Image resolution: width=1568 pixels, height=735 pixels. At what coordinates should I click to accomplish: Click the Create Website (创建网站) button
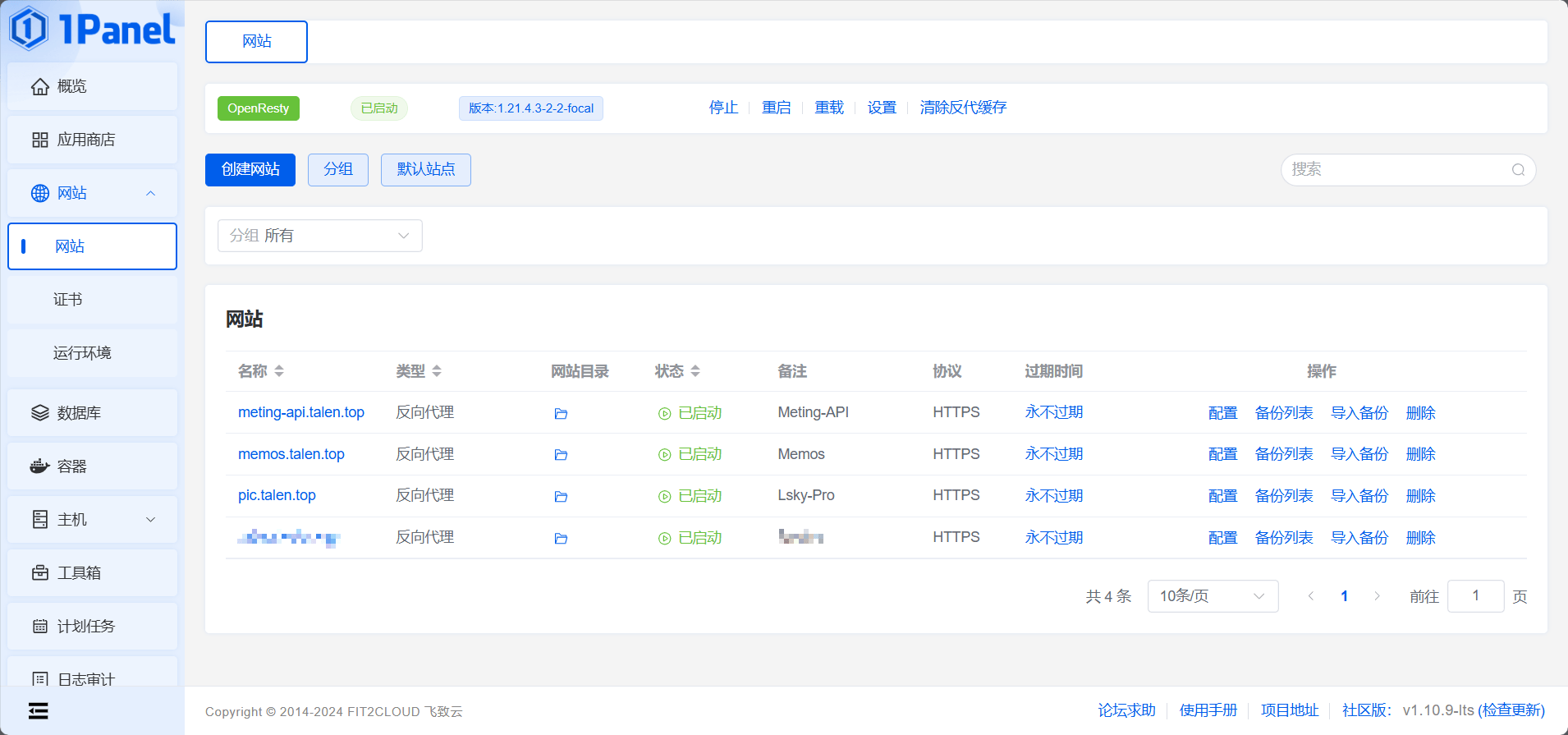pyautogui.click(x=250, y=170)
